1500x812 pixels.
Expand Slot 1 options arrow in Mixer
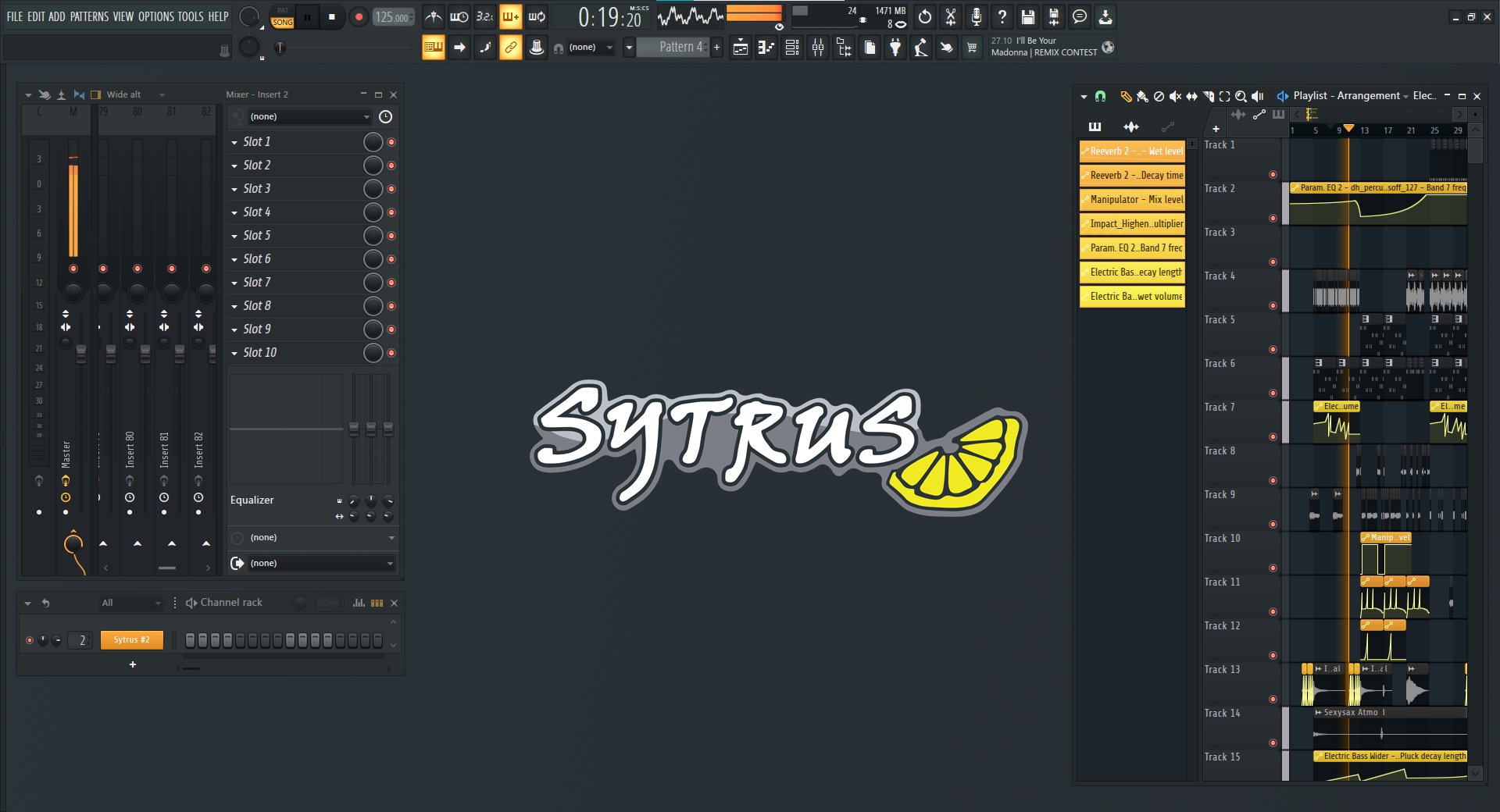(x=234, y=142)
